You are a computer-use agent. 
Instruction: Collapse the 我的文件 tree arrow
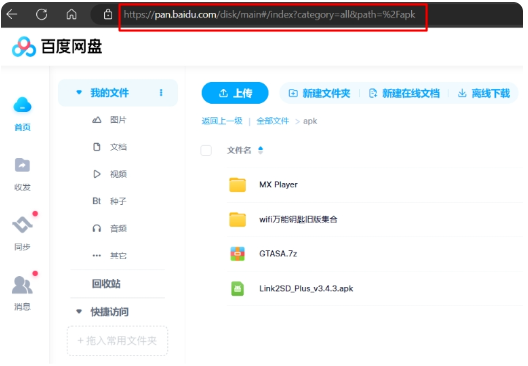(x=79, y=92)
